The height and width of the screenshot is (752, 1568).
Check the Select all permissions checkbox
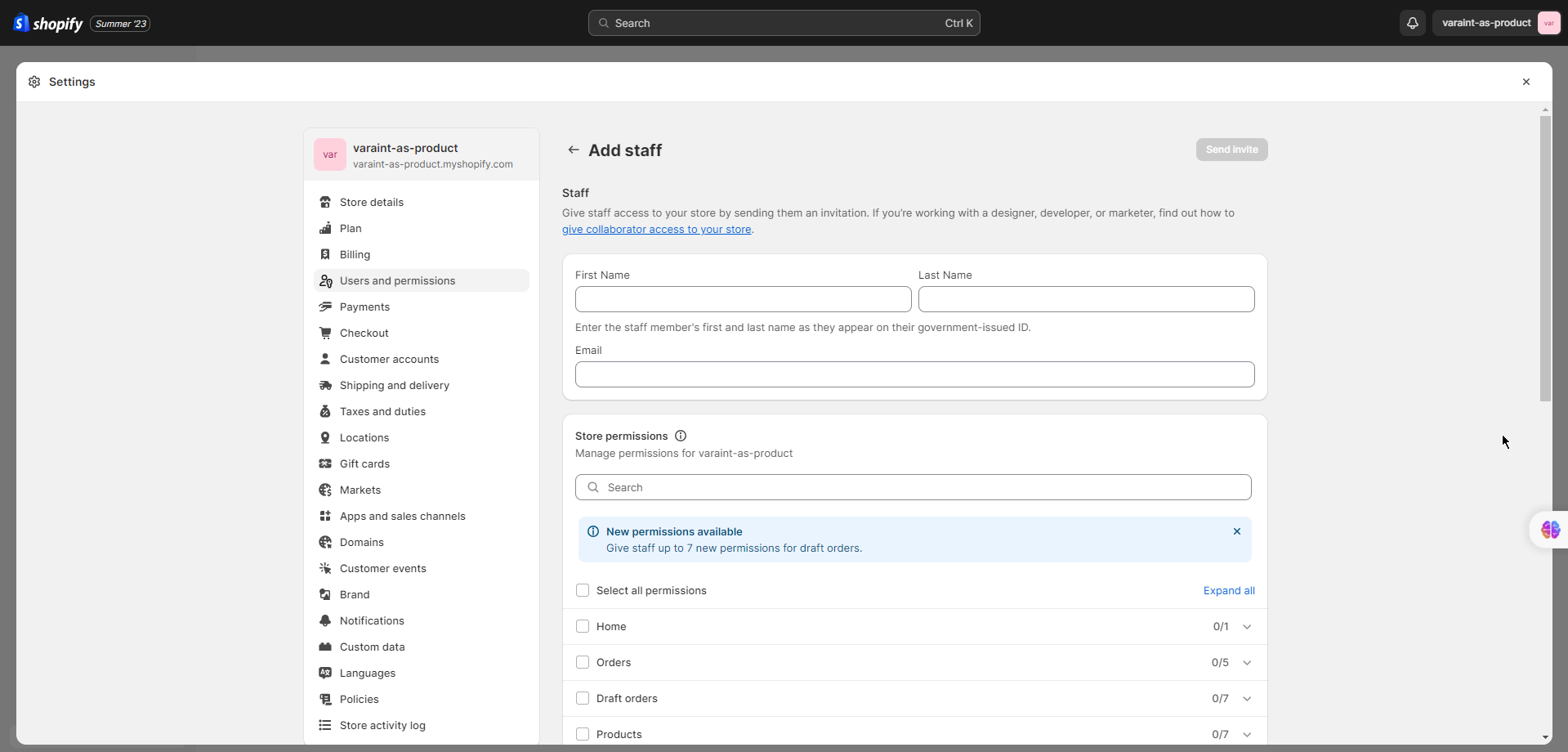click(x=583, y=590)
